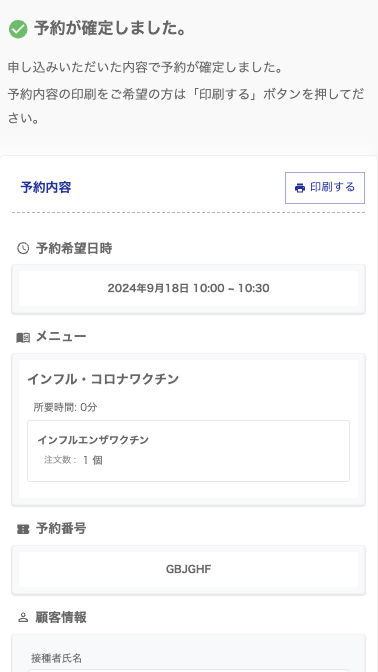
Task: Select the reservation number GBJGHF
Action: (x=189, y=569)
